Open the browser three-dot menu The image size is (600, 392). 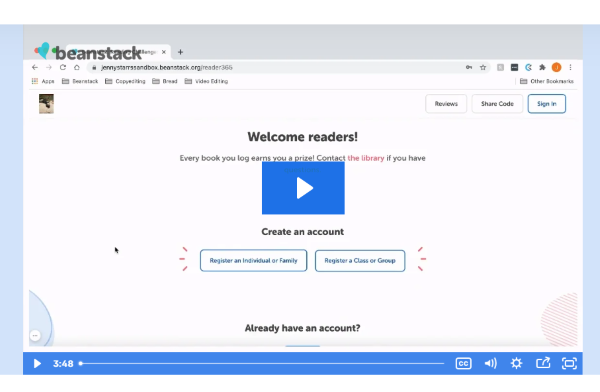[x=571, y=67]
